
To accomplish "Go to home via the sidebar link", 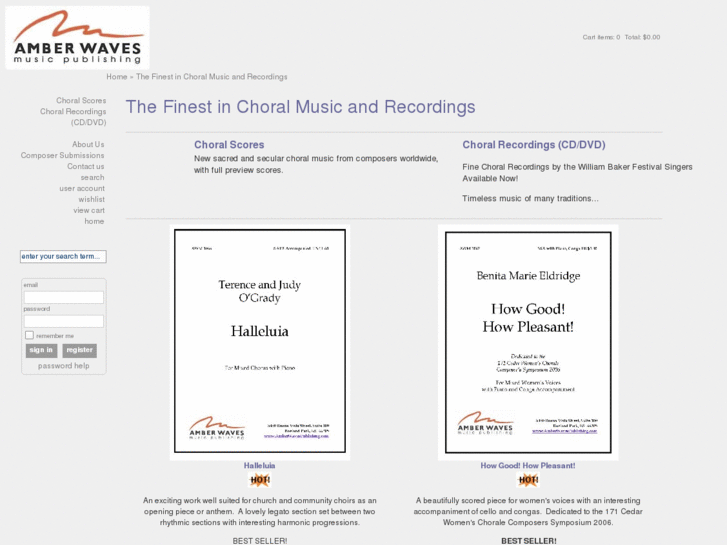I will (x=94, y=221).
